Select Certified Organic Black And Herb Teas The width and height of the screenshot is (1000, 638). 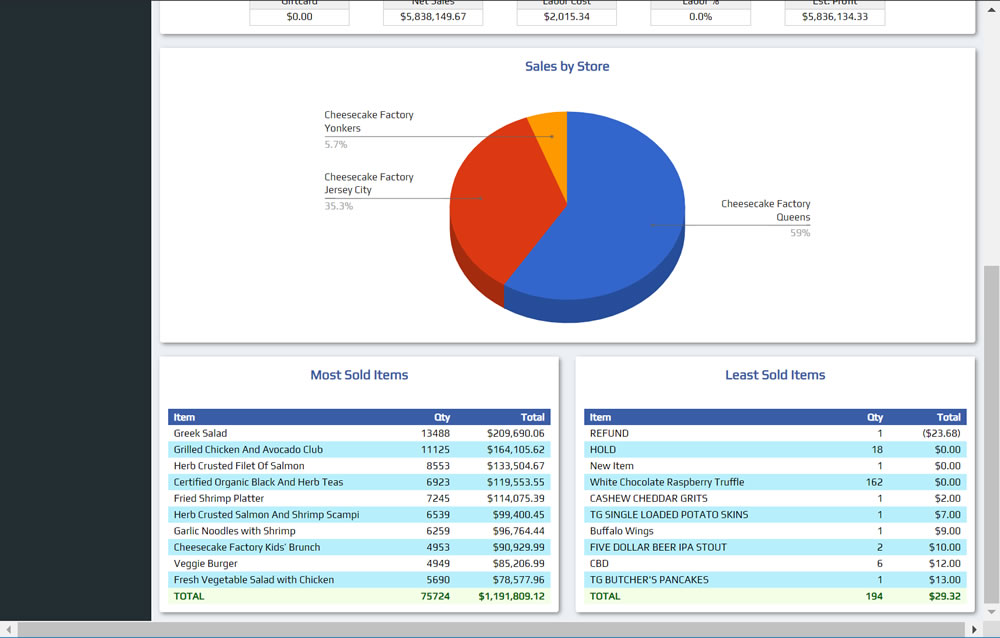point(359,482)
